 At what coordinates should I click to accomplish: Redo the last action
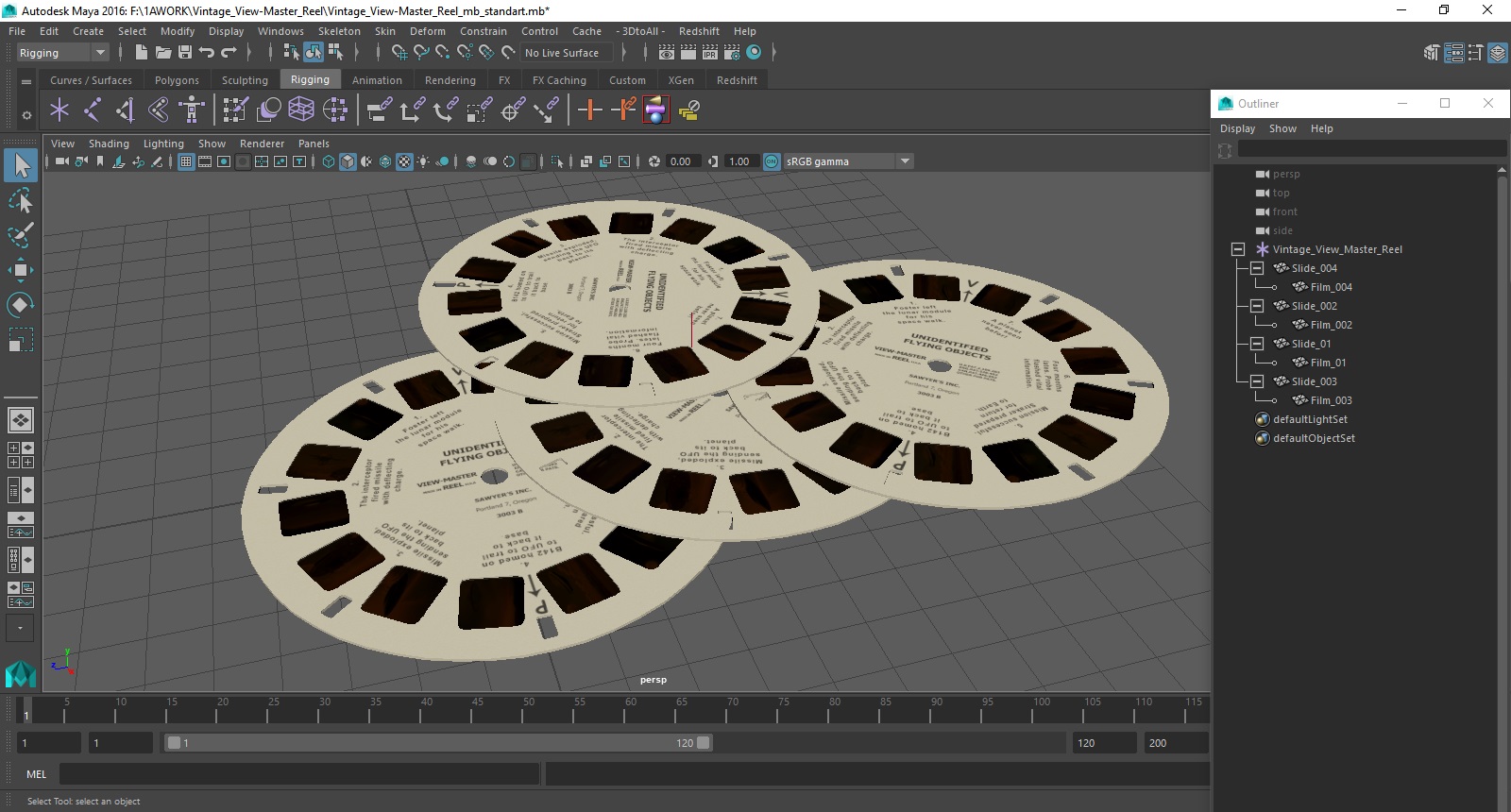point(229,53)
